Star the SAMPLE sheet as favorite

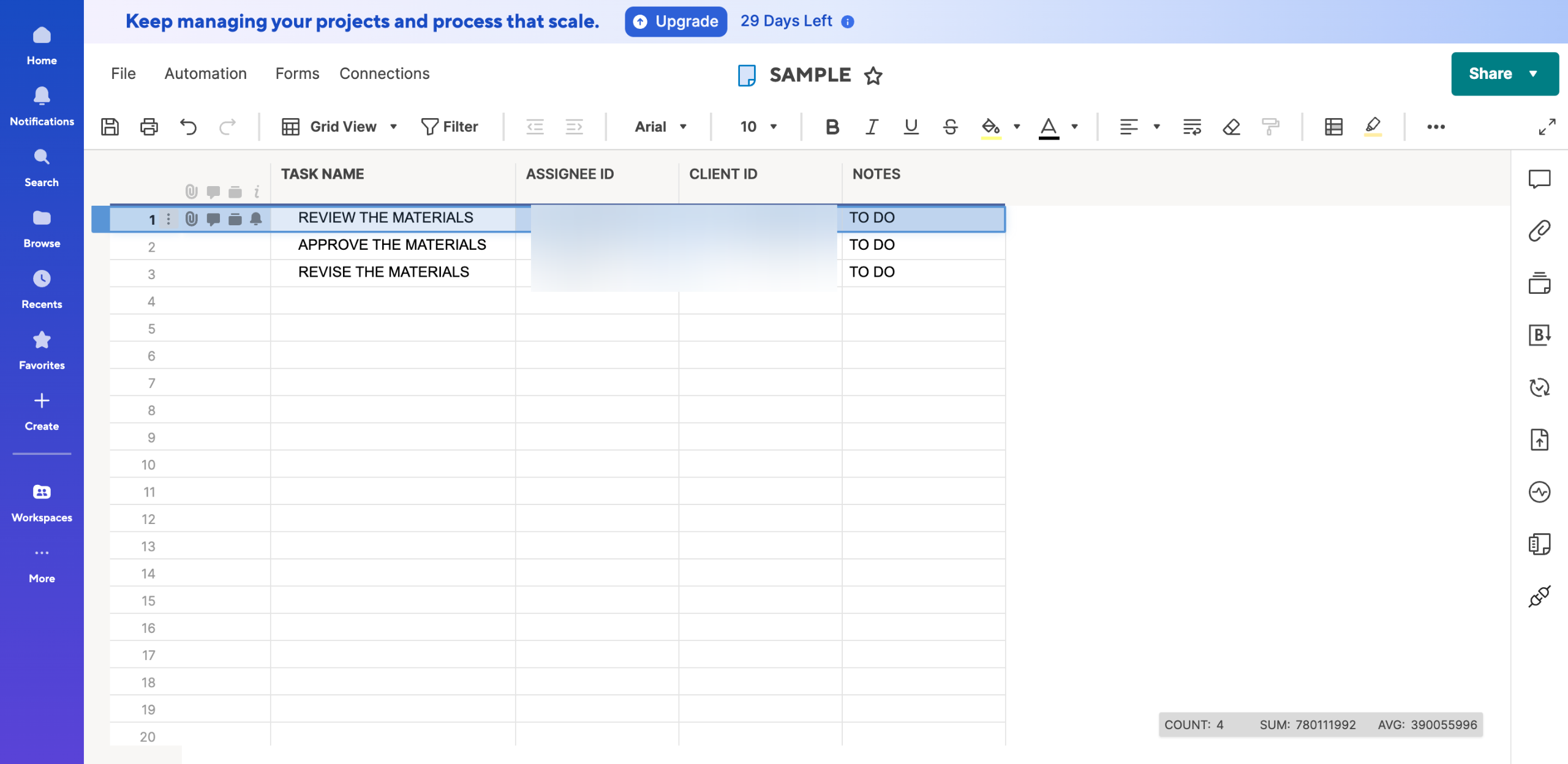tap(873, 75)
